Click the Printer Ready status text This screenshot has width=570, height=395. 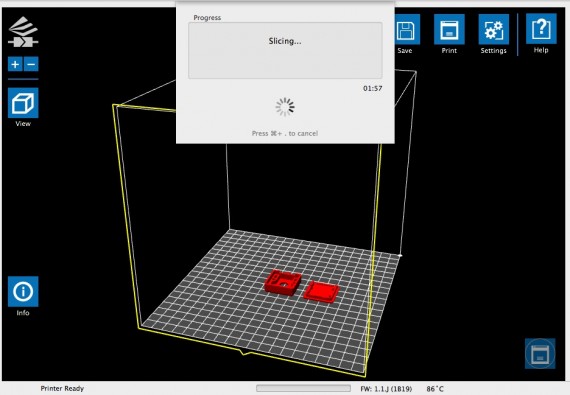pos(62,388)
